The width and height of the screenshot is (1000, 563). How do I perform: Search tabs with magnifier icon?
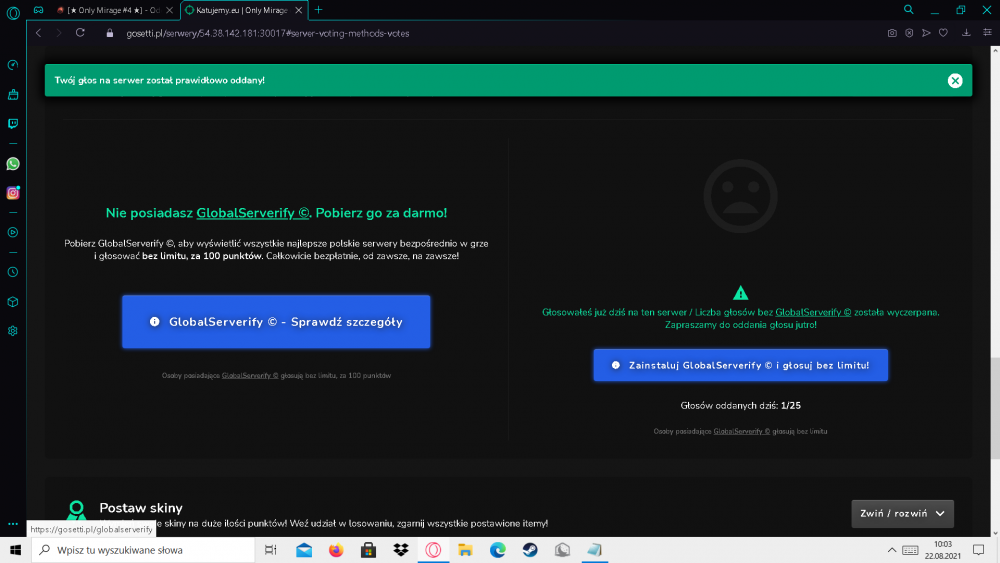909,10
